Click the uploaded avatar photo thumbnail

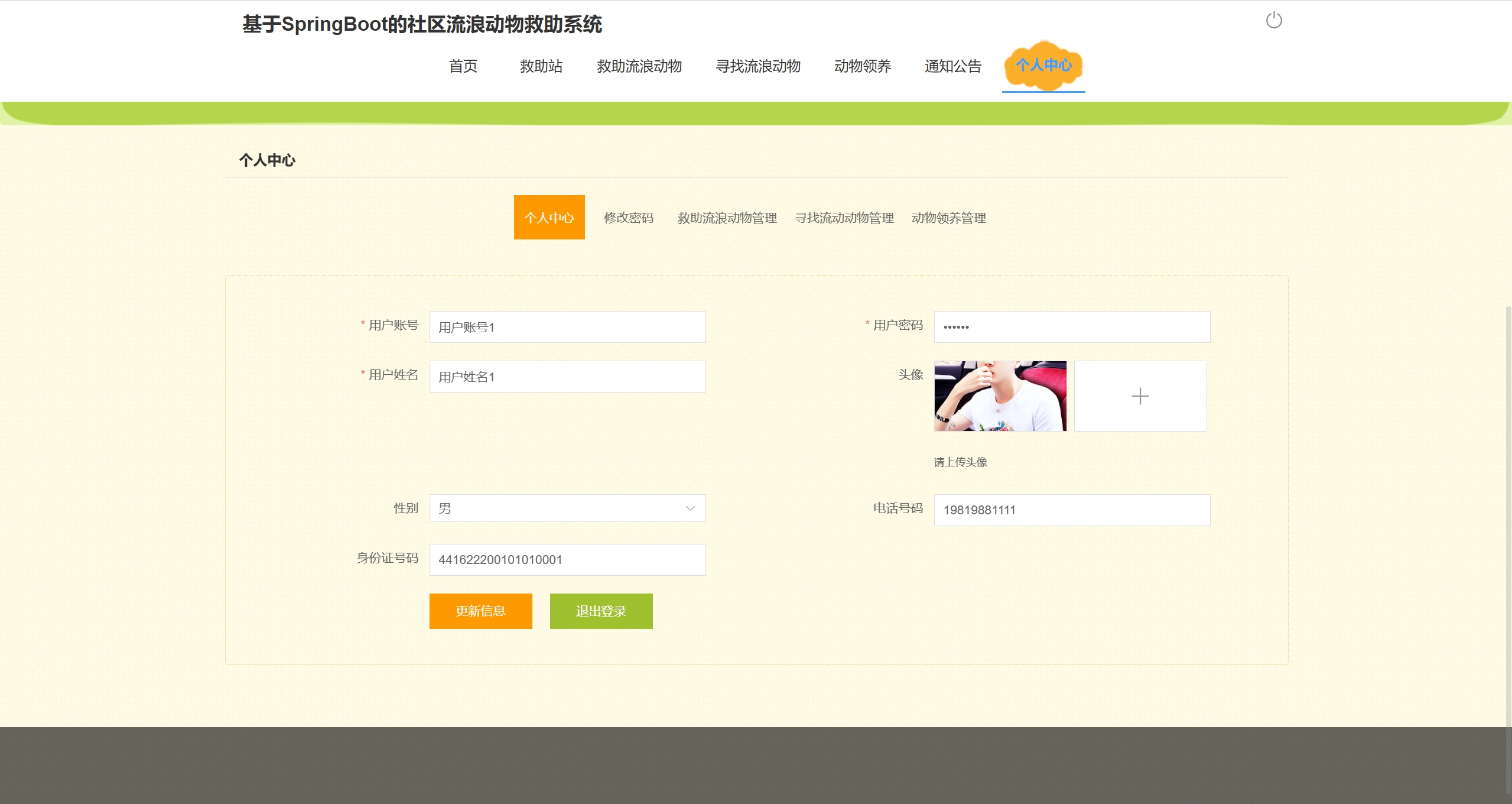[1000, 396]
